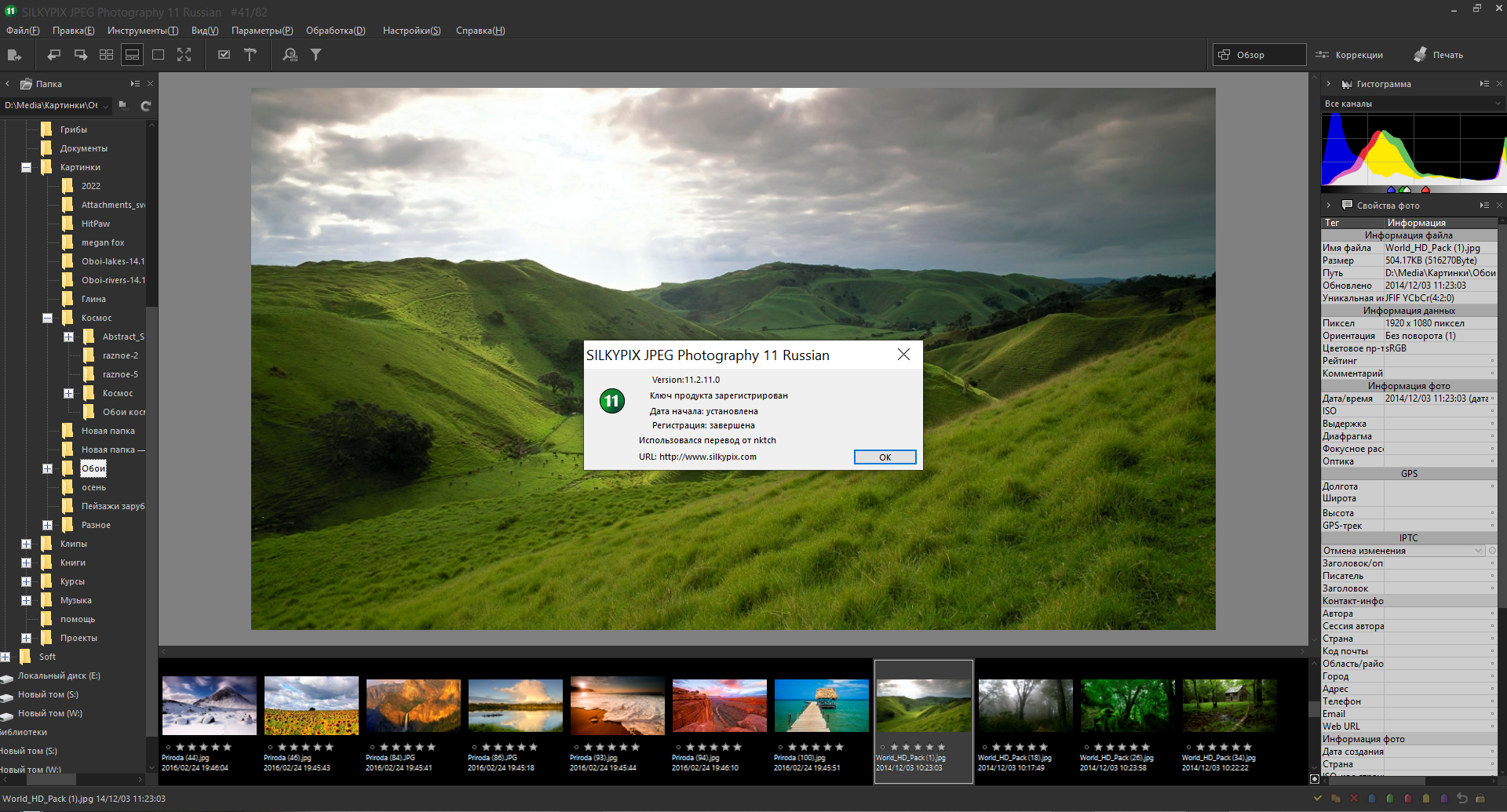Click the rotate left toolbar icon
Image resolution: width=1507 pixels, height=812 pixels.
[x=53, y=55]
